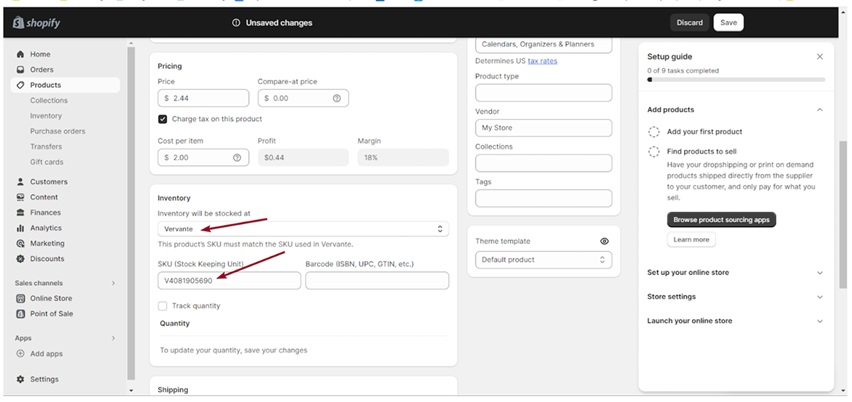Image resolution: width=852 pixels, height=402 pixels.
Task: Click the Compare-at price help icon
Action: click(336, 98)
